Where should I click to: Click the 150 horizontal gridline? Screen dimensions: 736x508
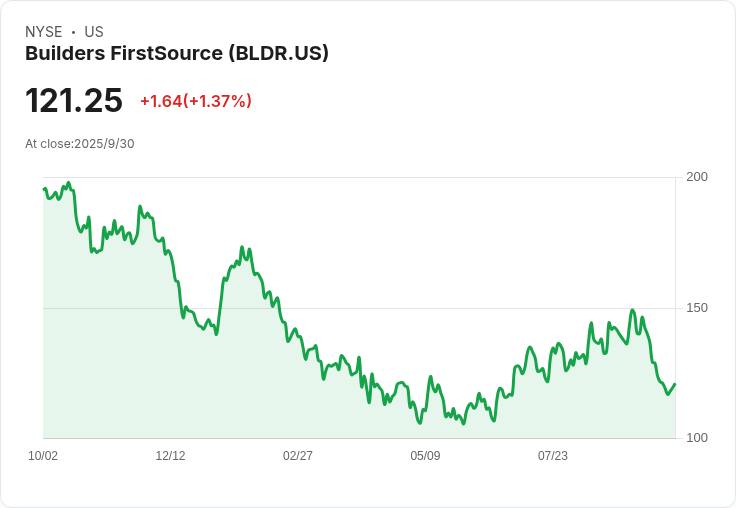tap(359, 308)
